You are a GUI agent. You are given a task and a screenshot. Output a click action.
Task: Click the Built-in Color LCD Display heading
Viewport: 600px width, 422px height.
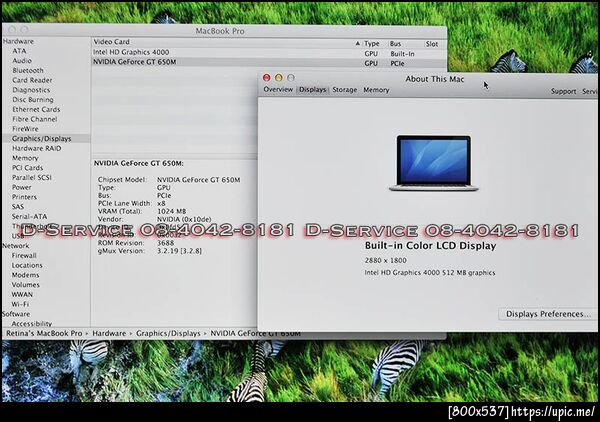(430, 246)
